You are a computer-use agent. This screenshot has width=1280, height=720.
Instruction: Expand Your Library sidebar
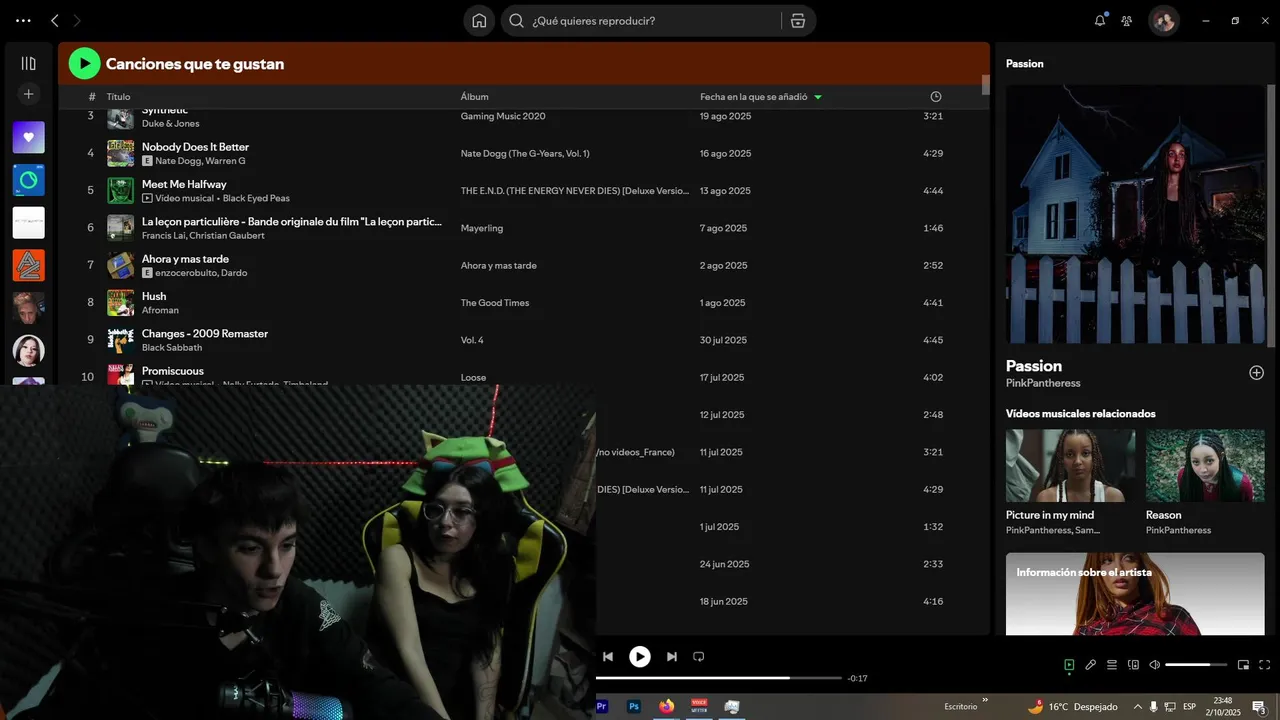point(28,63)
